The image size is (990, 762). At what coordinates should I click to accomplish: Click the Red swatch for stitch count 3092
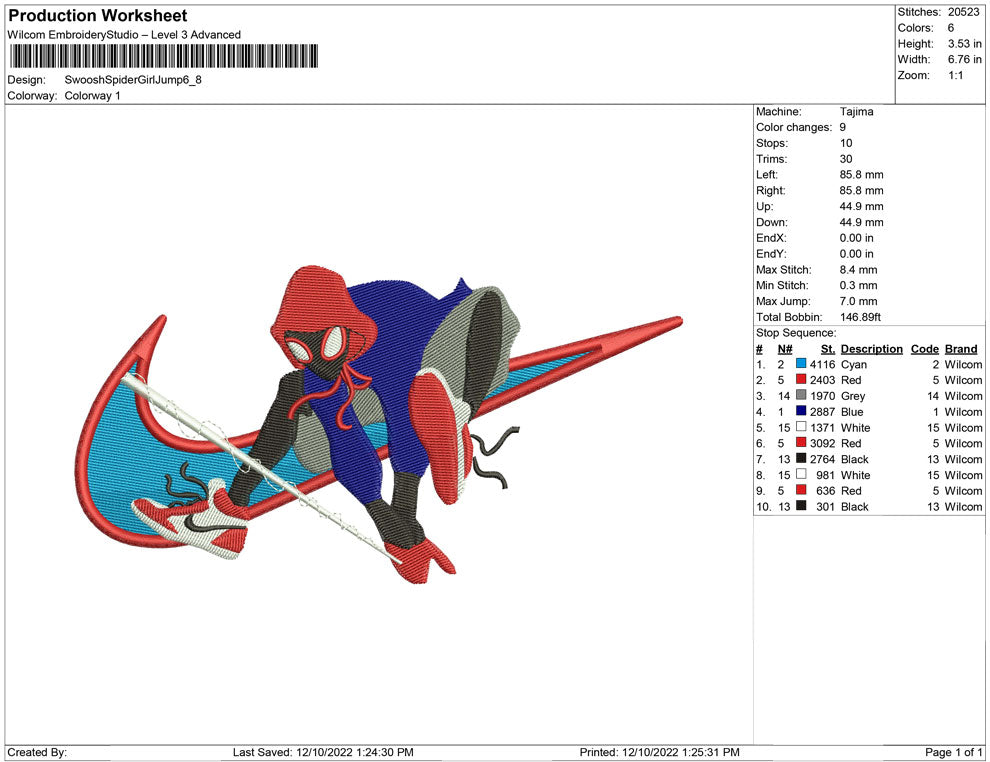[801, 443]
